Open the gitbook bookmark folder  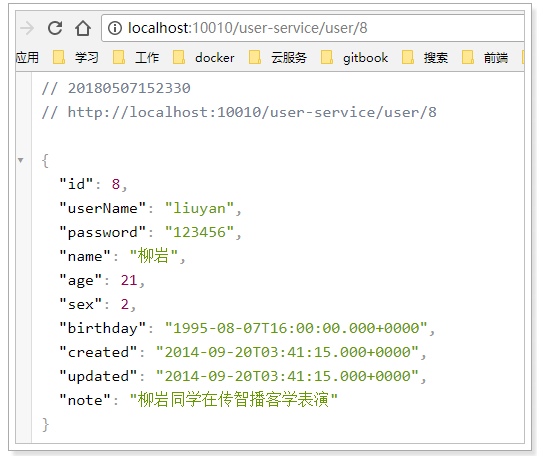(354, 57)
